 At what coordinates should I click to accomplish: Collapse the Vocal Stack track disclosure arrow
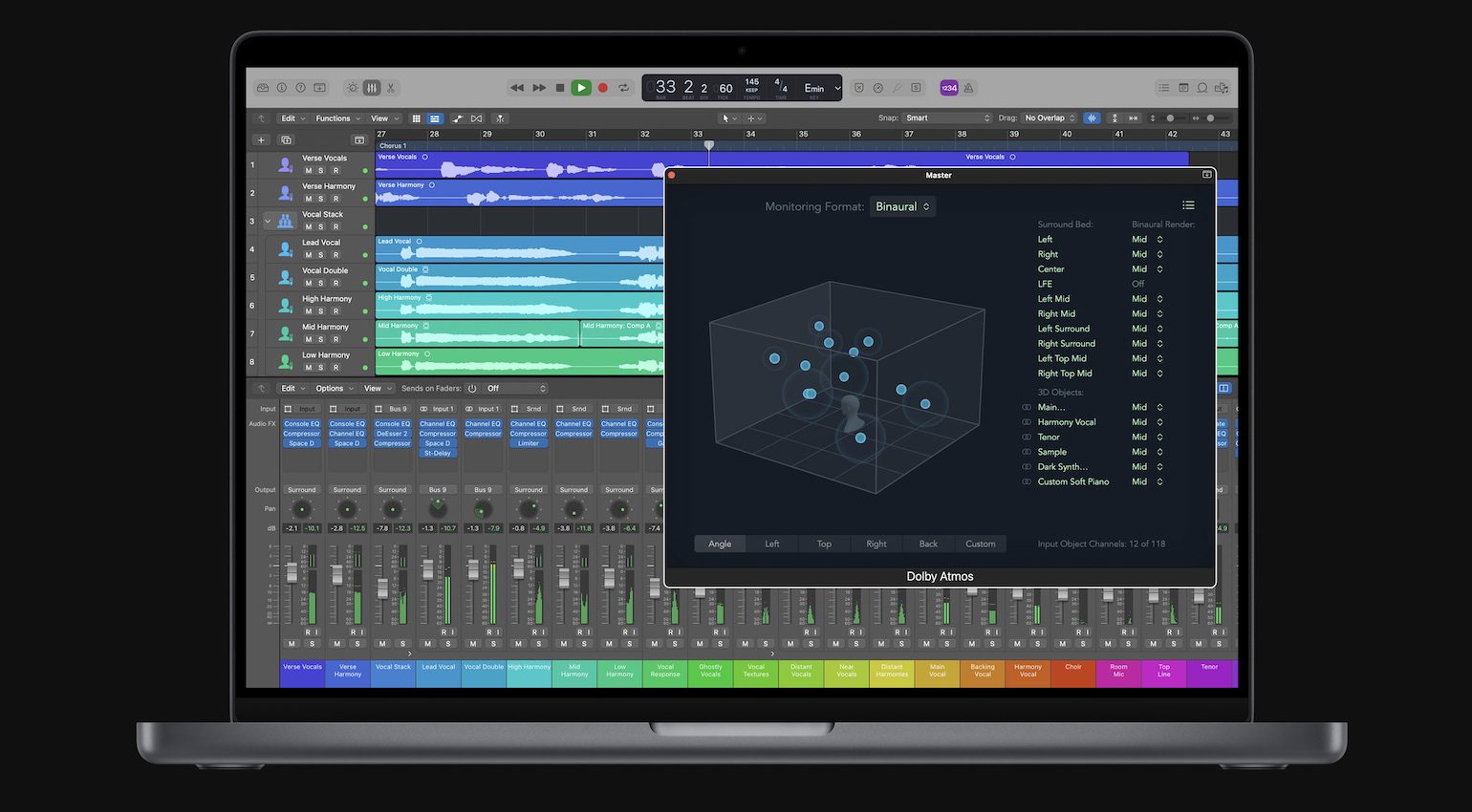(268, 221)
